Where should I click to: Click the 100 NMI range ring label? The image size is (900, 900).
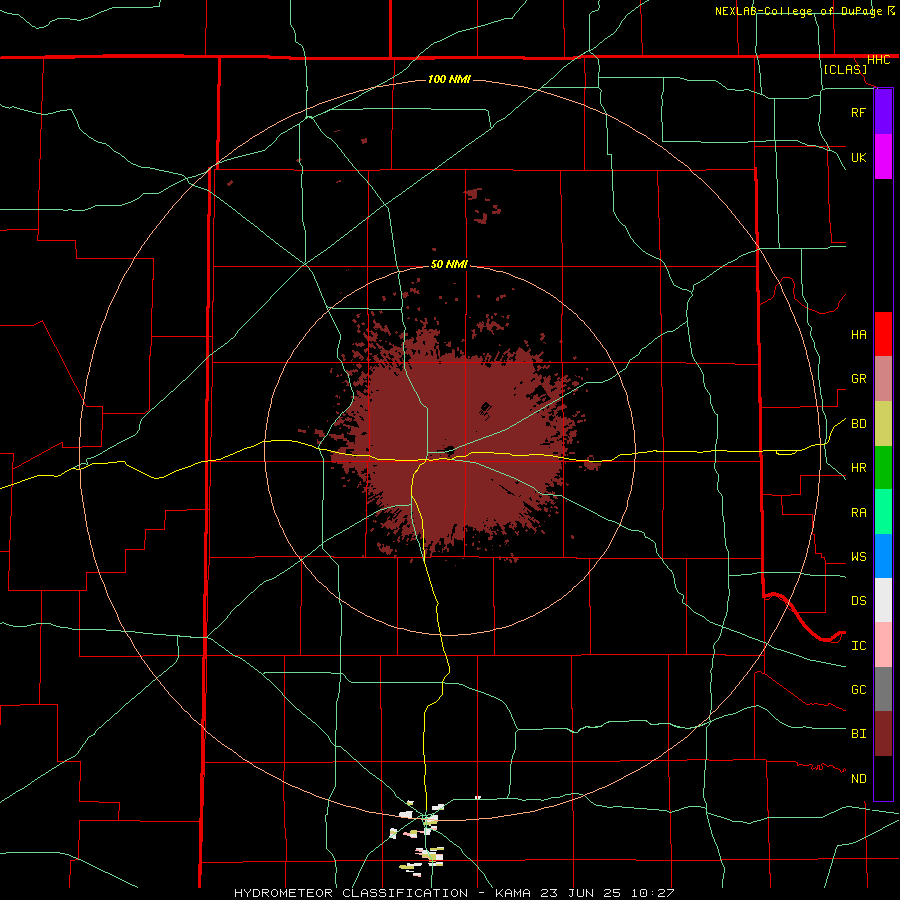pos(449,79)
